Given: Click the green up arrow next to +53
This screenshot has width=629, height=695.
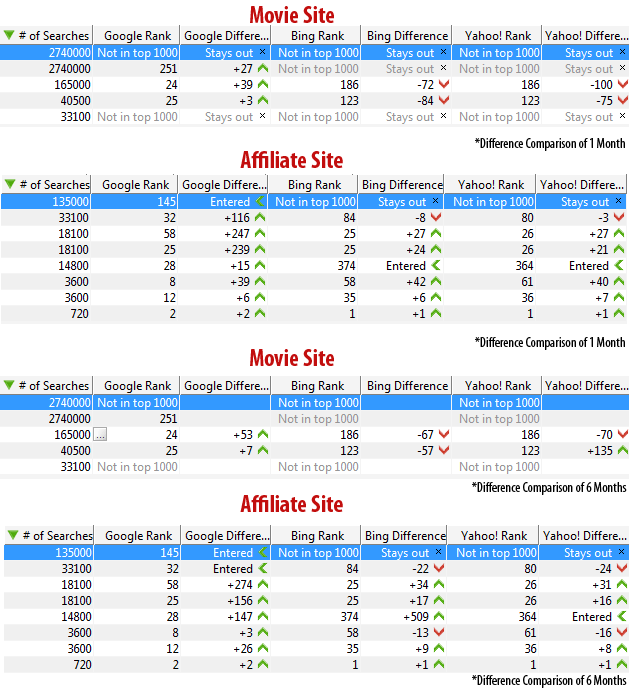Looking at the screenshot, I should pyautogui.click(x=263, y=434).
